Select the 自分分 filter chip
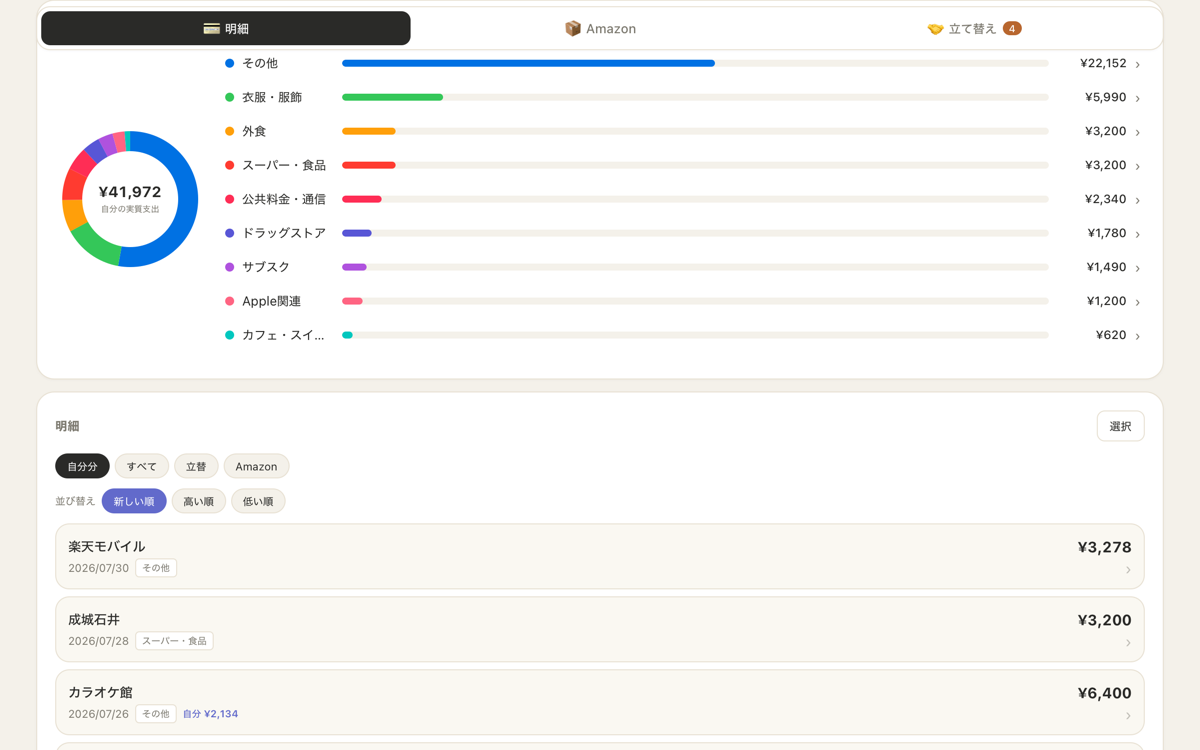Screen dimensions: 1200x750 (x=82, y=466)
